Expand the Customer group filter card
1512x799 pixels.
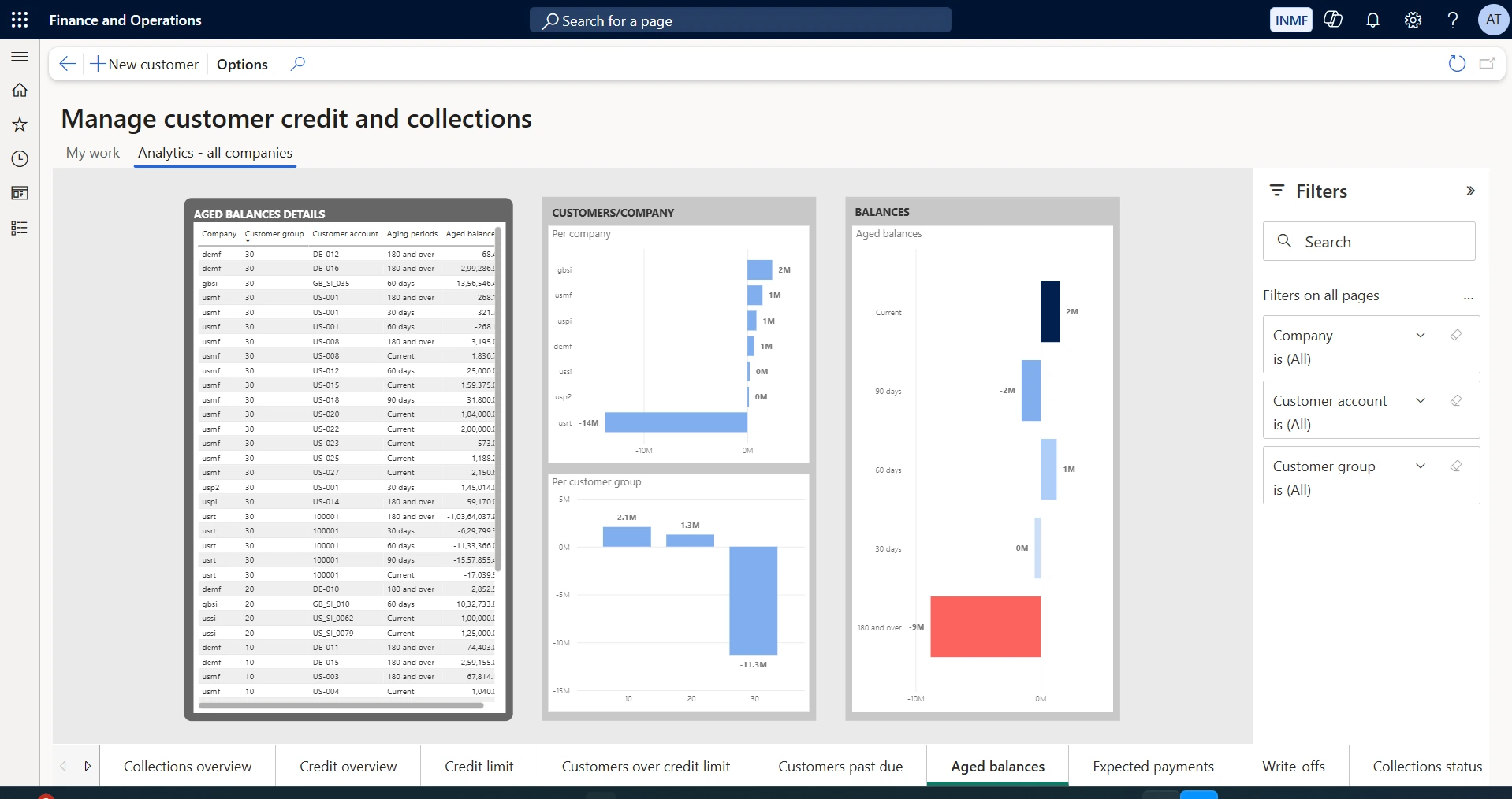click(x=1421, y=466)
